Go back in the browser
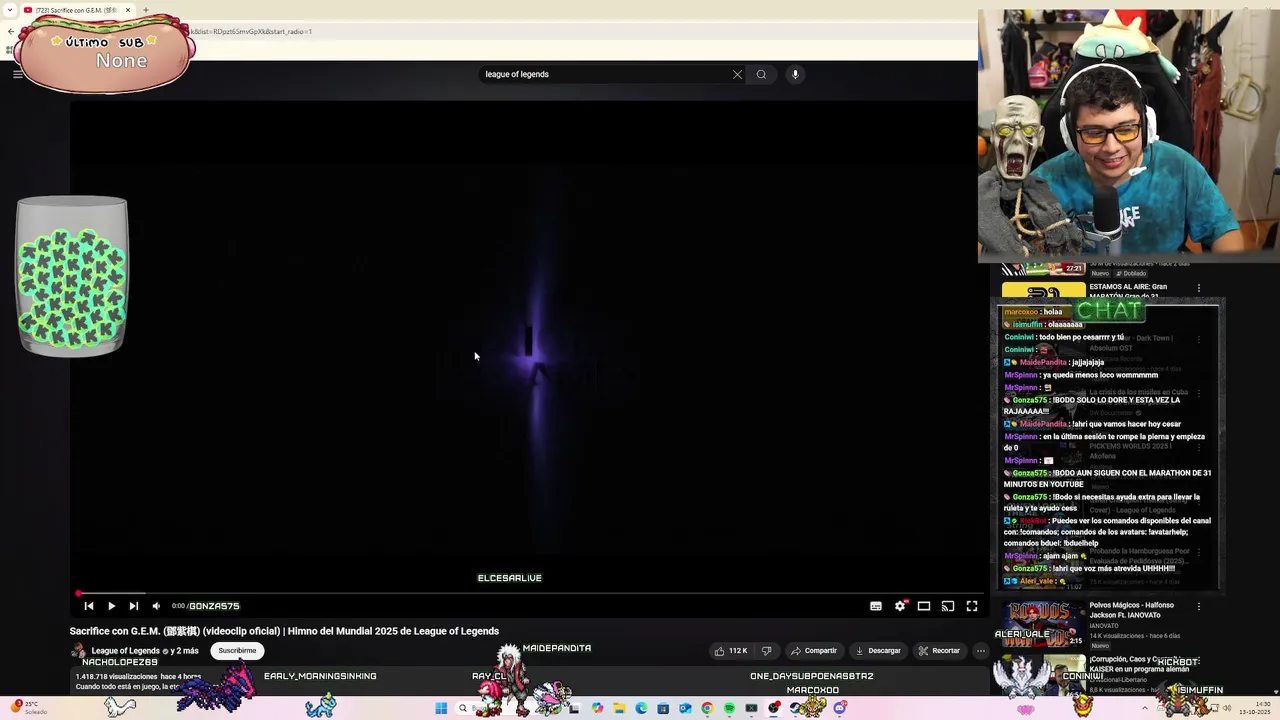The height and width of the screenshot is (720, 1280). (x=10, y=31)
